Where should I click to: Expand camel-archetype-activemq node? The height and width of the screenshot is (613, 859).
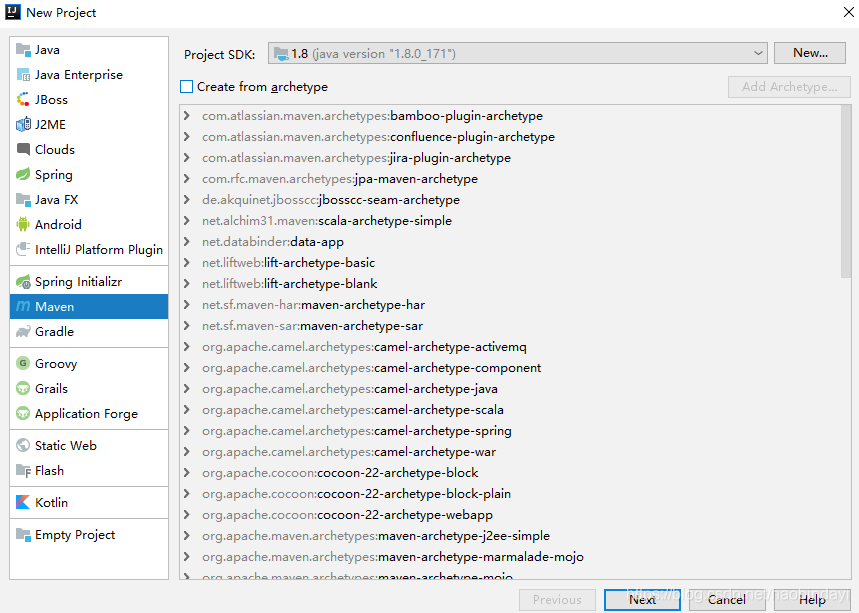point(187,347)
